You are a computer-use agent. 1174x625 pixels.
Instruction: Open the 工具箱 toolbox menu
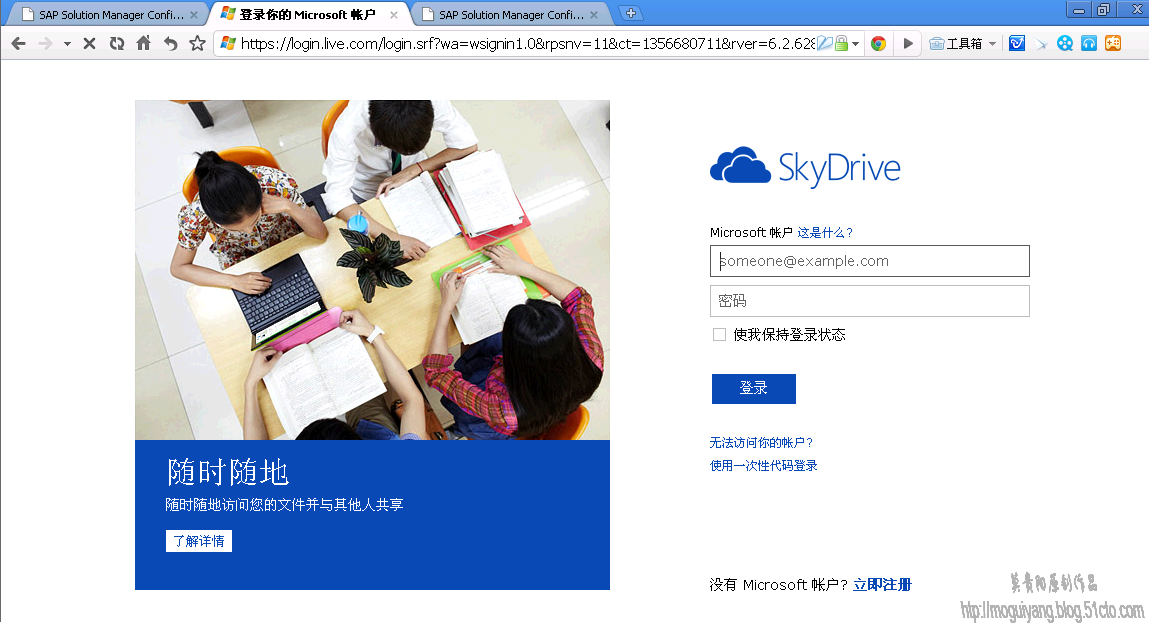coord(956,43)
